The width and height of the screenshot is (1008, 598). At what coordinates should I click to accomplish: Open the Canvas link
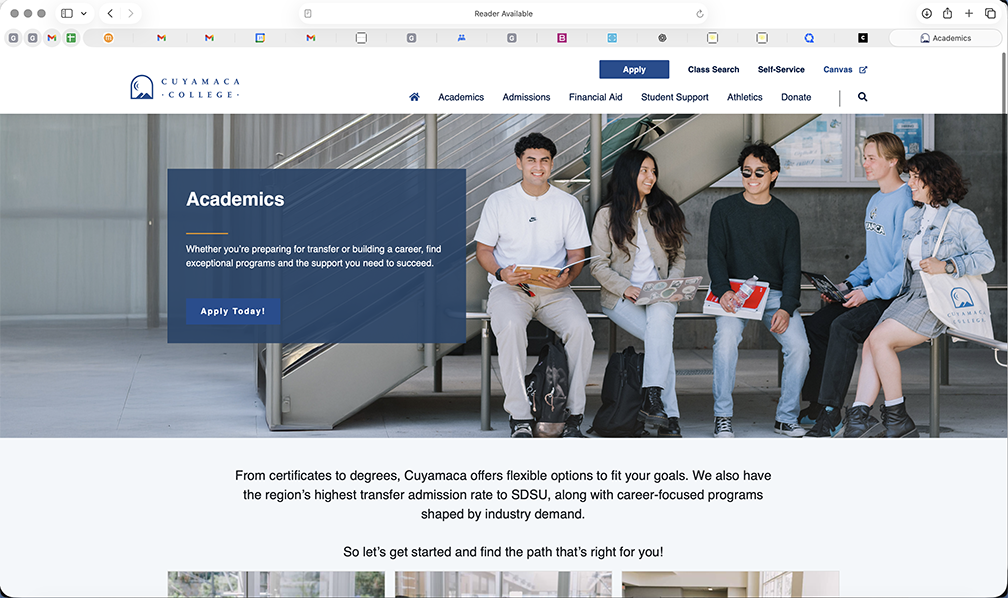[838, 69]
